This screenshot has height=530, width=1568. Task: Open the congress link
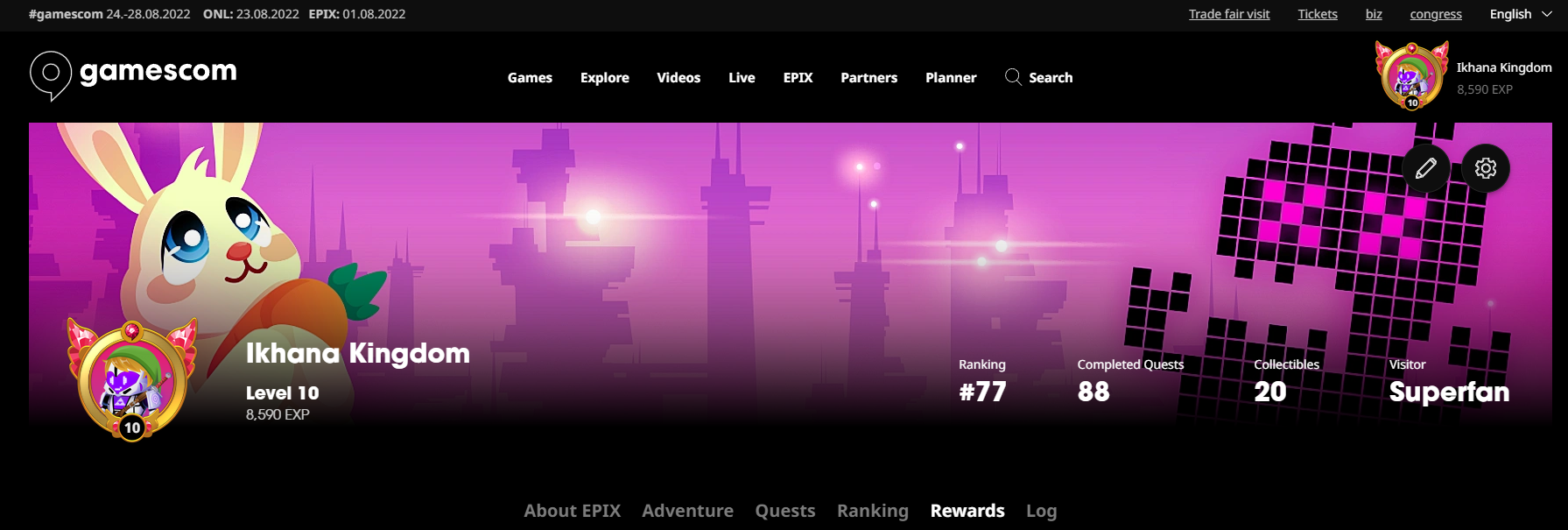(1436, 14)
